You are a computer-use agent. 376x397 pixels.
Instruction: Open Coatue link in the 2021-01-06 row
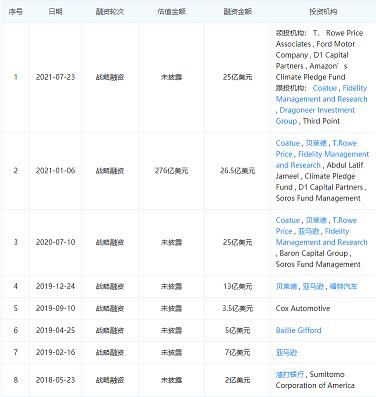coord(288,143)
